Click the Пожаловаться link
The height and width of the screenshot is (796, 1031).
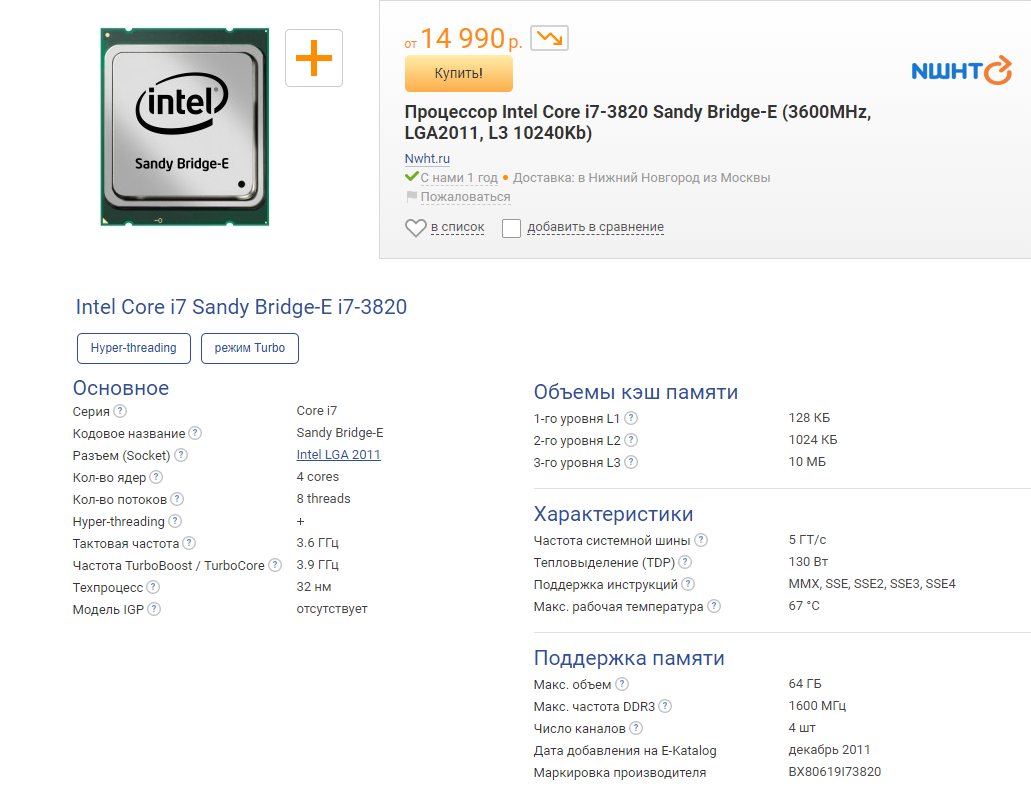(x=466, y=197)
